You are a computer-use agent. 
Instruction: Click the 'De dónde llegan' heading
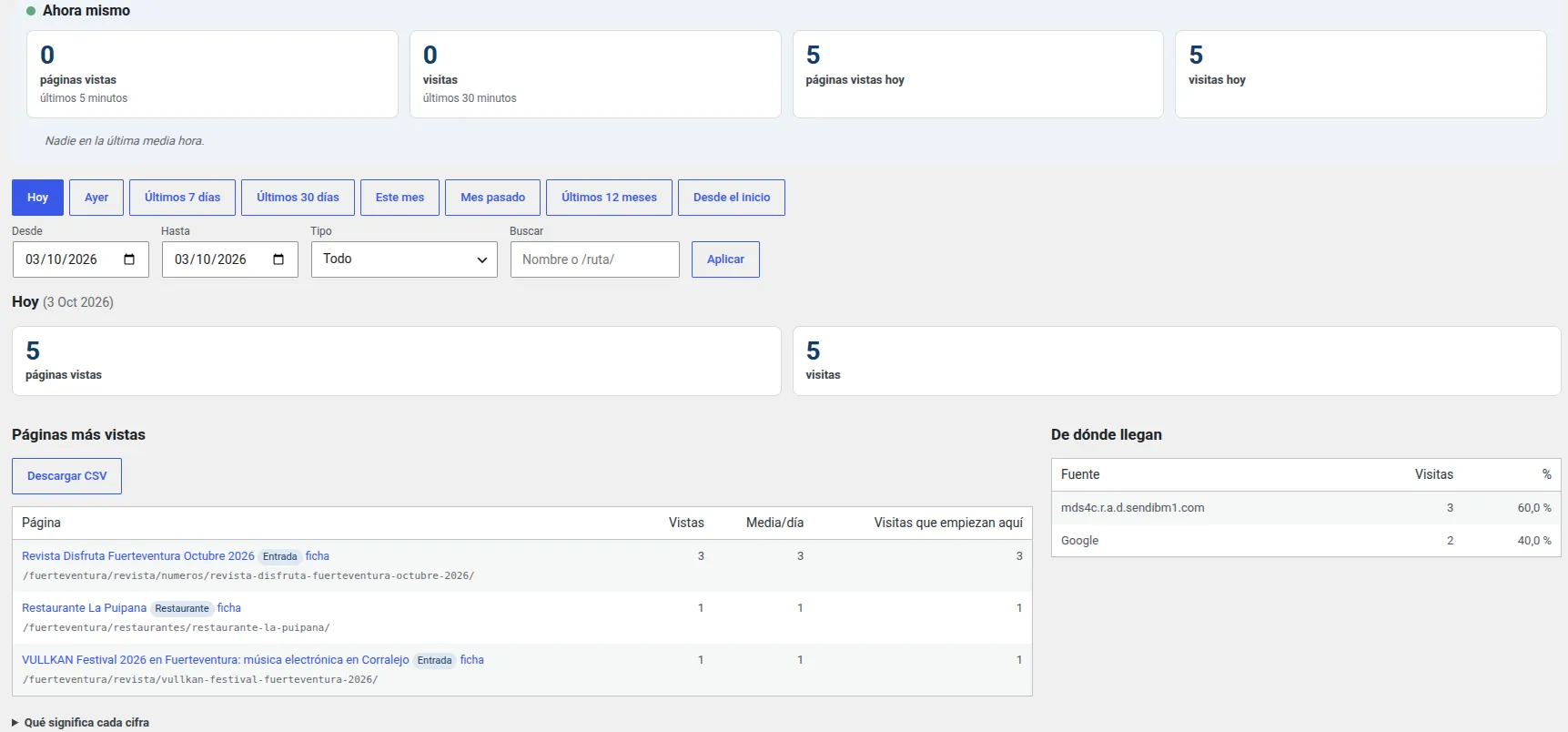click(1107, 435)
